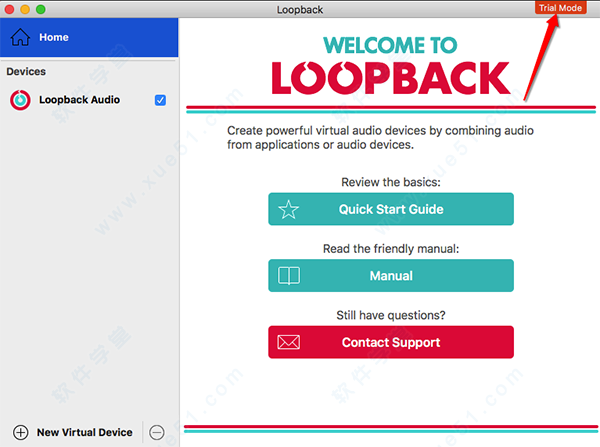Image resolution: width=600 pixels, height=447 pixels.
Task: Uncheck the Loopback Audio enabled checkbox
Action: click(x=160, y=100)
